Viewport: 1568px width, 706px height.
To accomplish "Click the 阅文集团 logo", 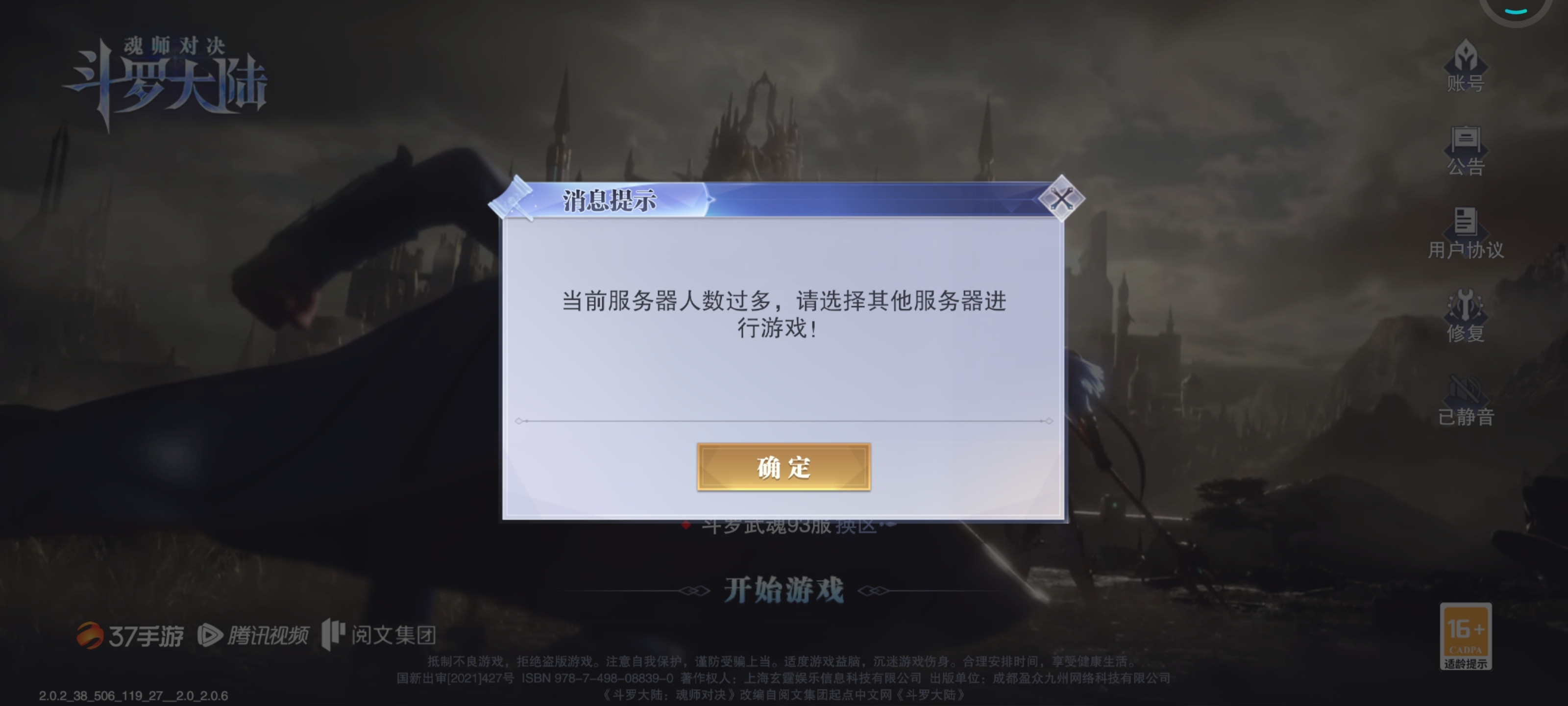I will coord(379,635).
